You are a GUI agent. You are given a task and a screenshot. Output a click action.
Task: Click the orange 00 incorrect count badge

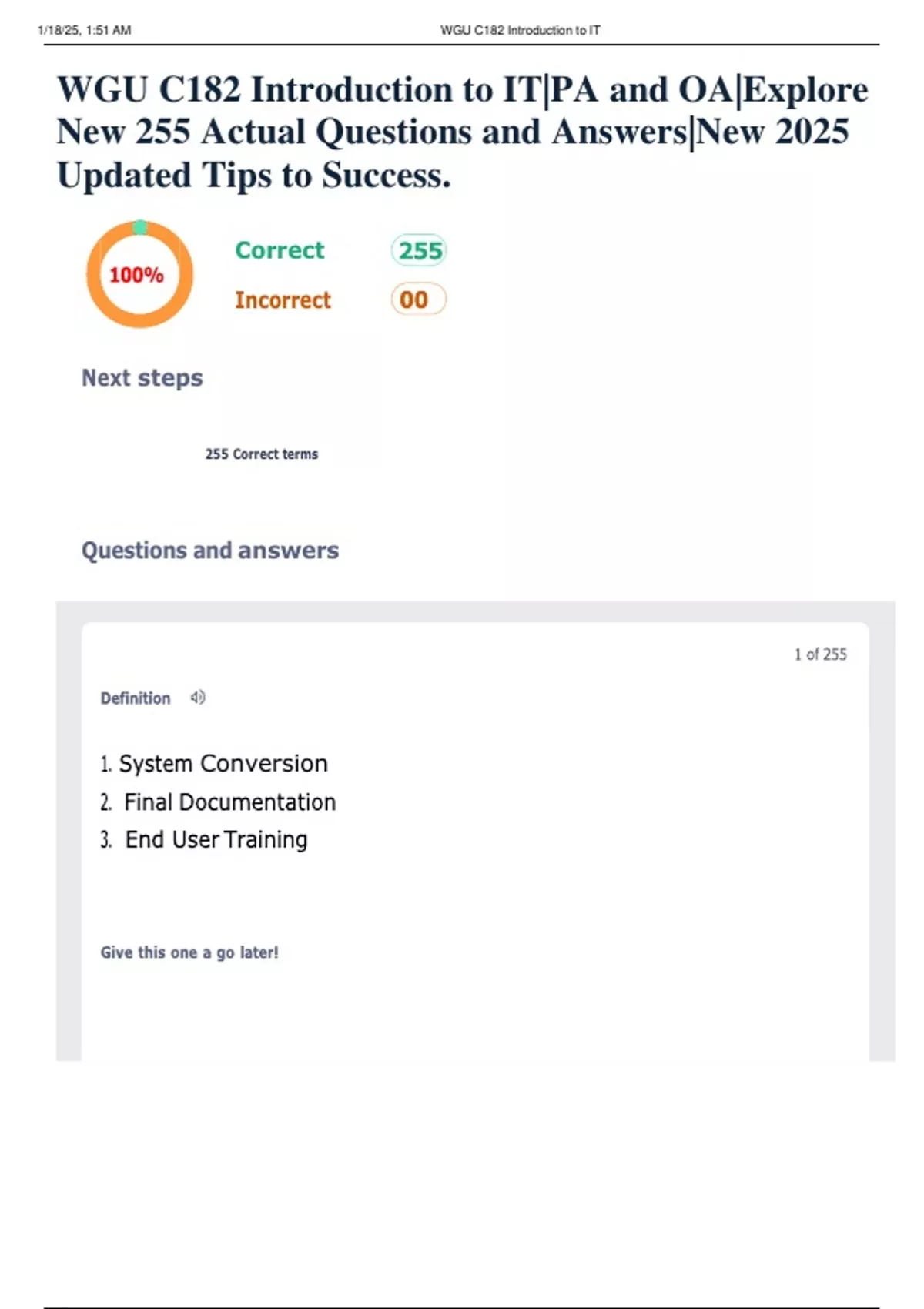click(x=418, y=300)
